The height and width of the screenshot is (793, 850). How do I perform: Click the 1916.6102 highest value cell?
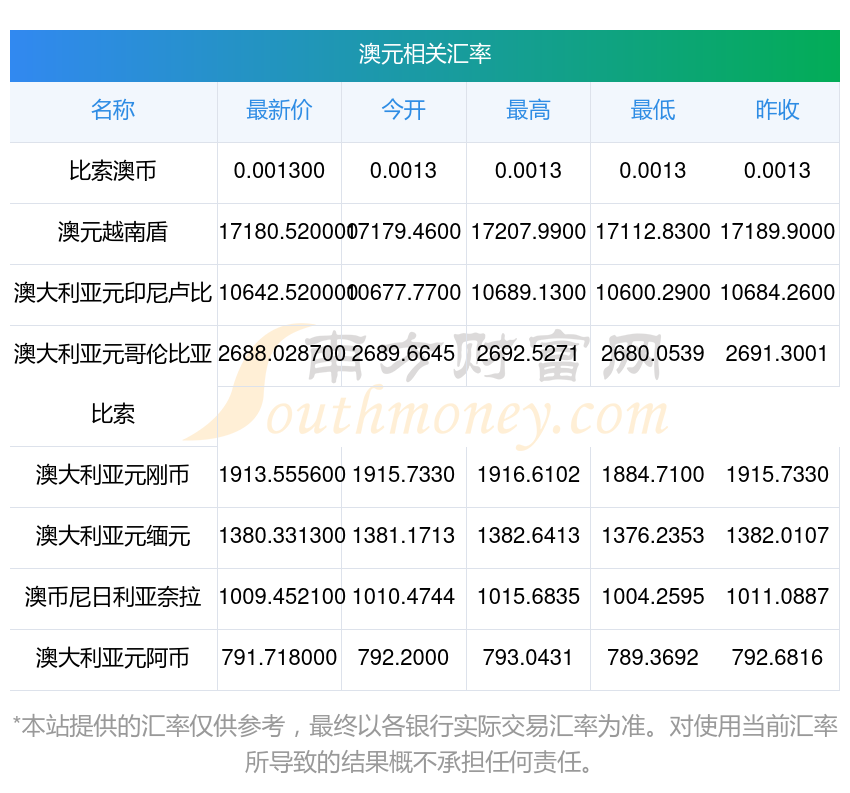click(x=528, y=475)
